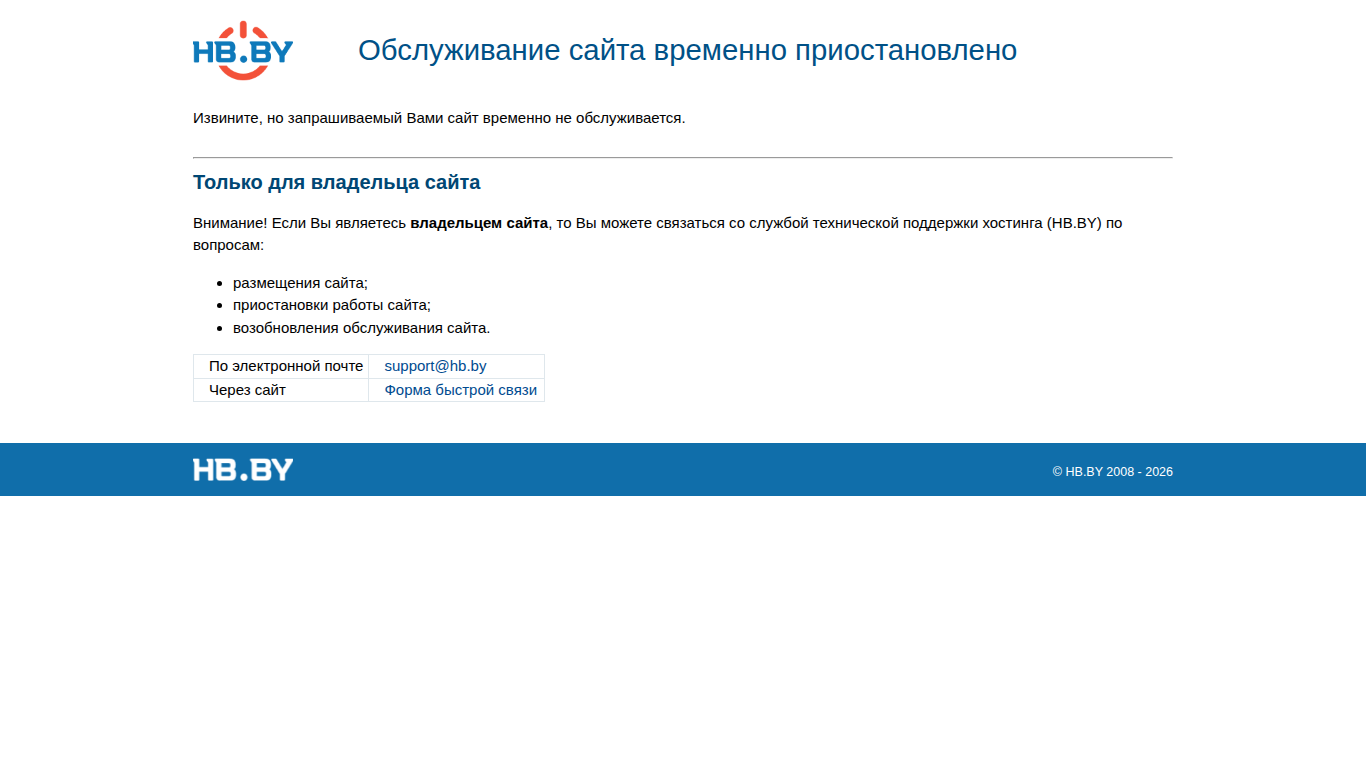Click the © HB.BY 2008 - 2026 copyright text

point(1112,472)
